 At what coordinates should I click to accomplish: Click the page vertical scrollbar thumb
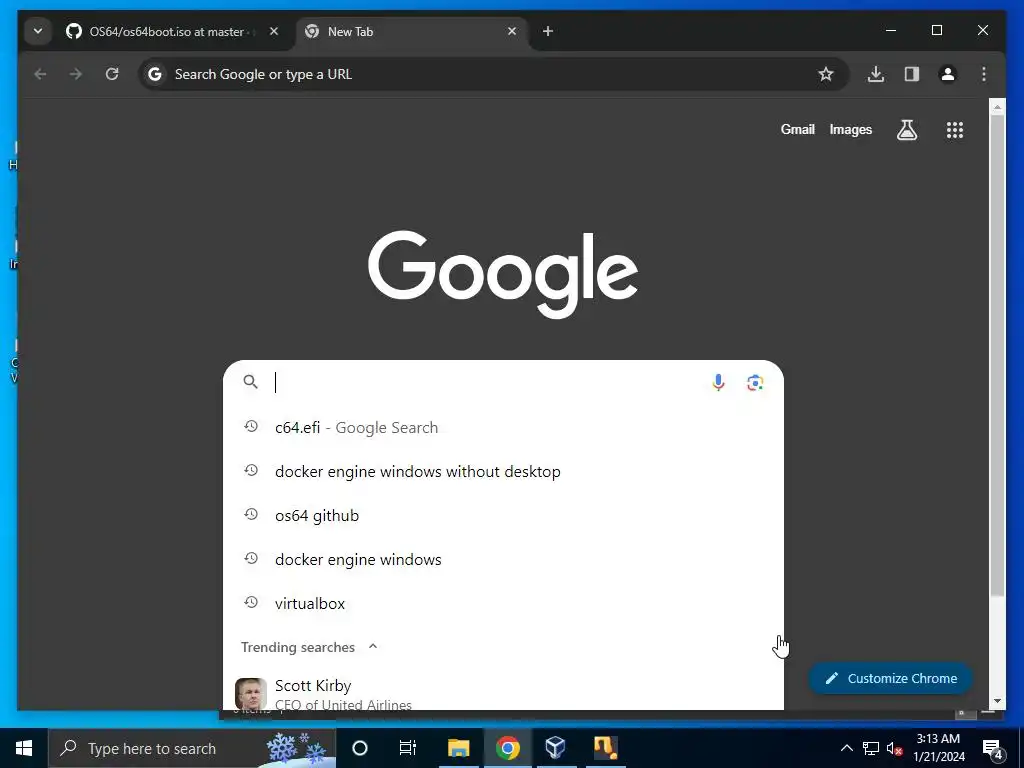pyautogui.click(x=997, y=357)
